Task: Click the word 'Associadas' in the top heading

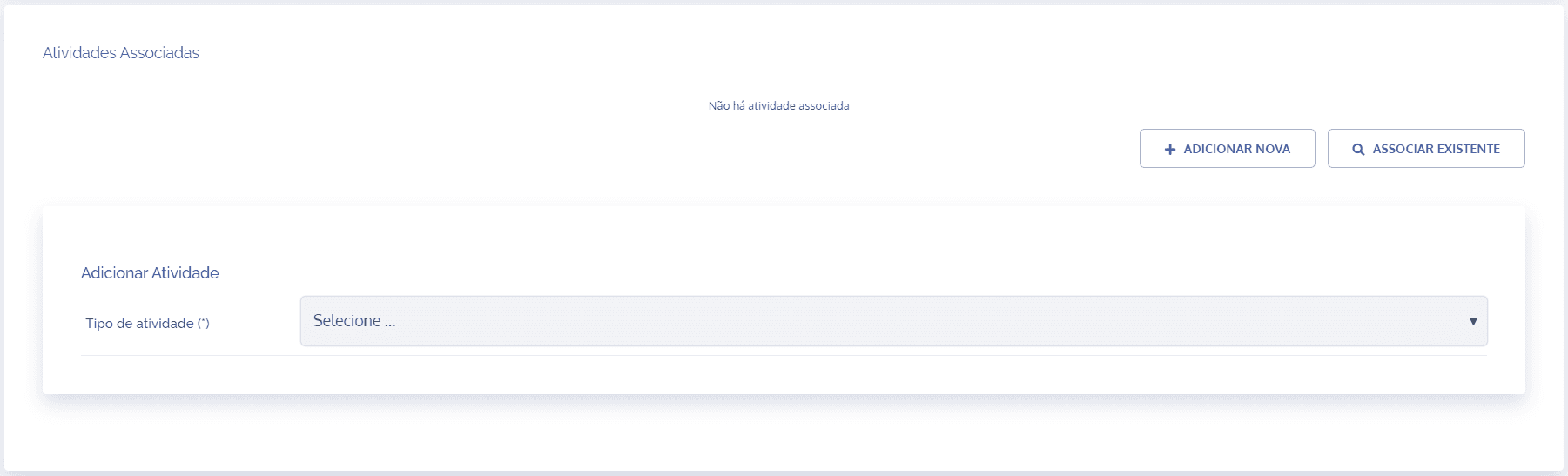Action: 159,53
